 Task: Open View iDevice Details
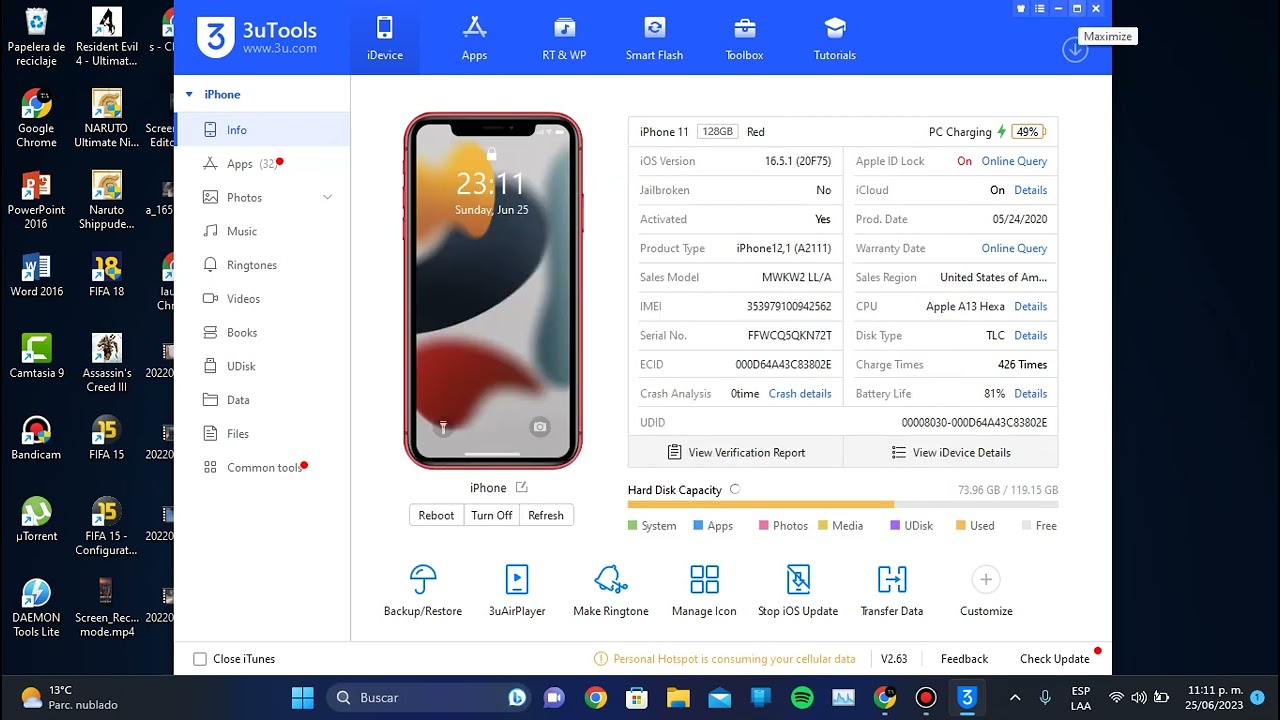coord(951,453)
